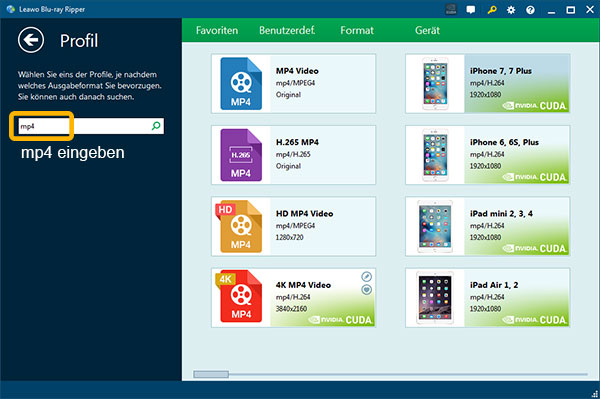The width and height of the screenshot is (600, 399).
Task: Click the 4K MP4 Video profile title
Action: pos(303,285)
